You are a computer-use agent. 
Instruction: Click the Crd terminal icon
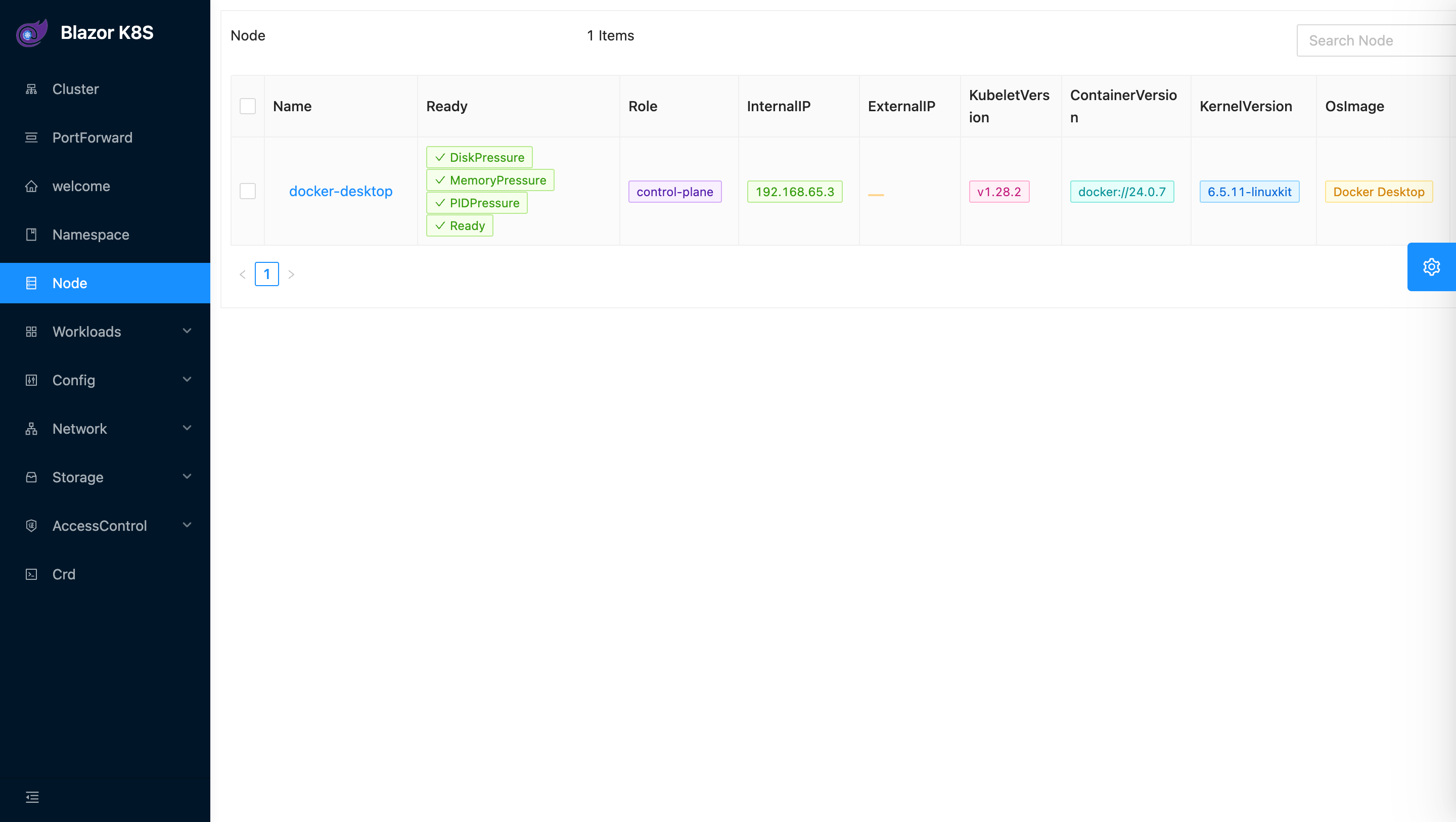(32, 574)
